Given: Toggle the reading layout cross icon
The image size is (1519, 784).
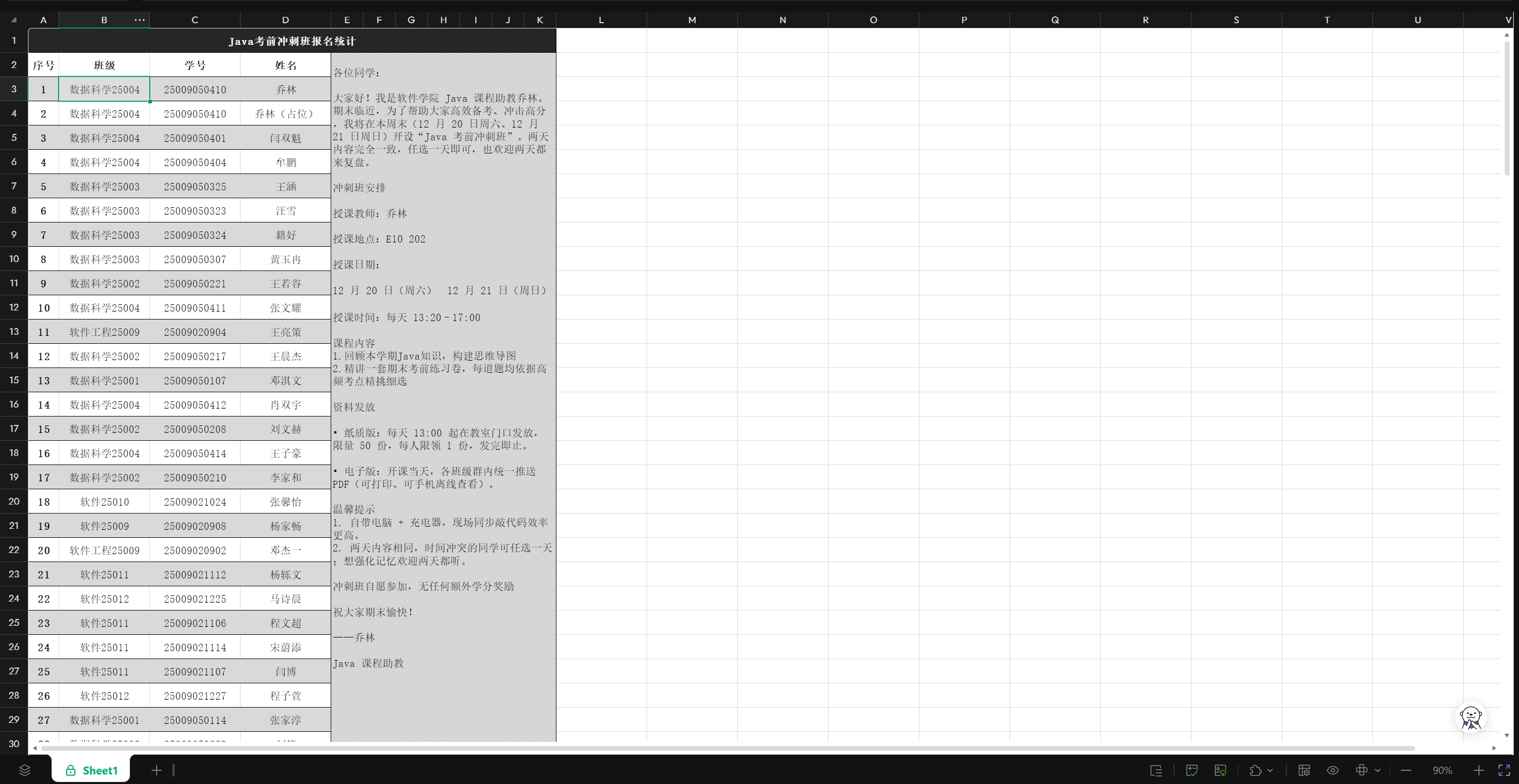Looking at the screenshot, I should 1361,770.
